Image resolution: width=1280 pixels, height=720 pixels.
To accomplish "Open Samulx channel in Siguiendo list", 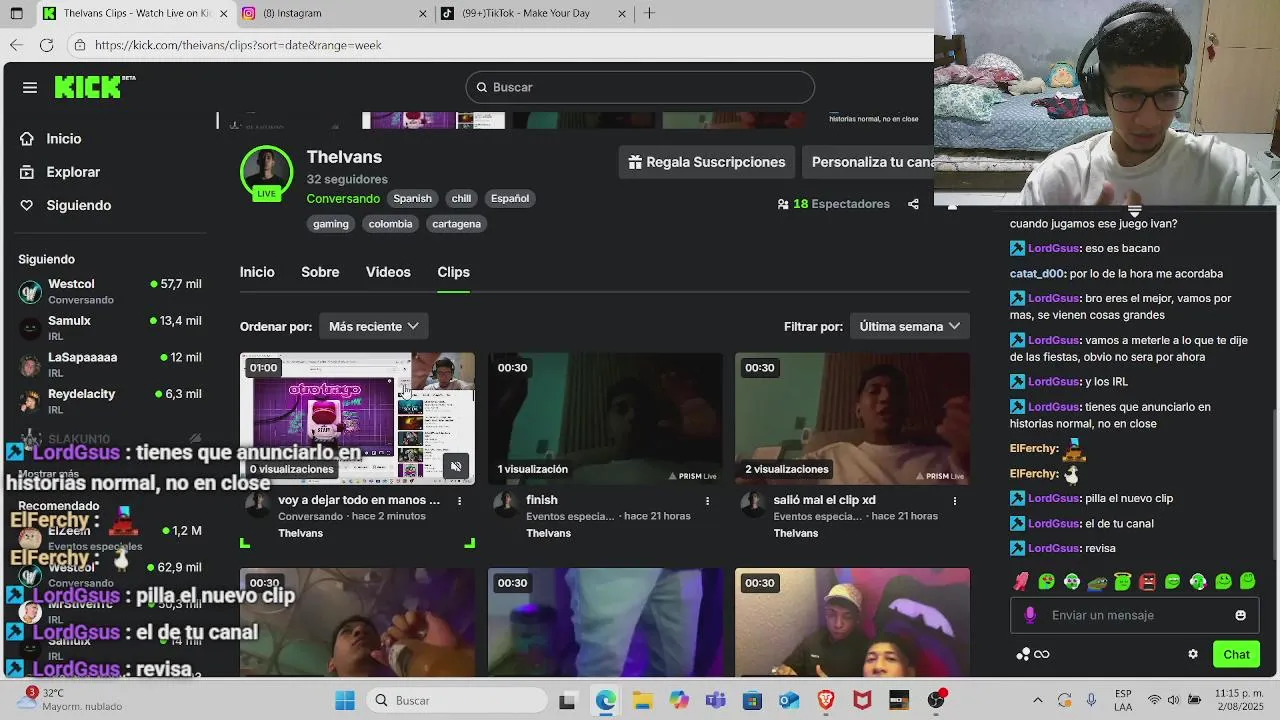I will pos(110,328).
